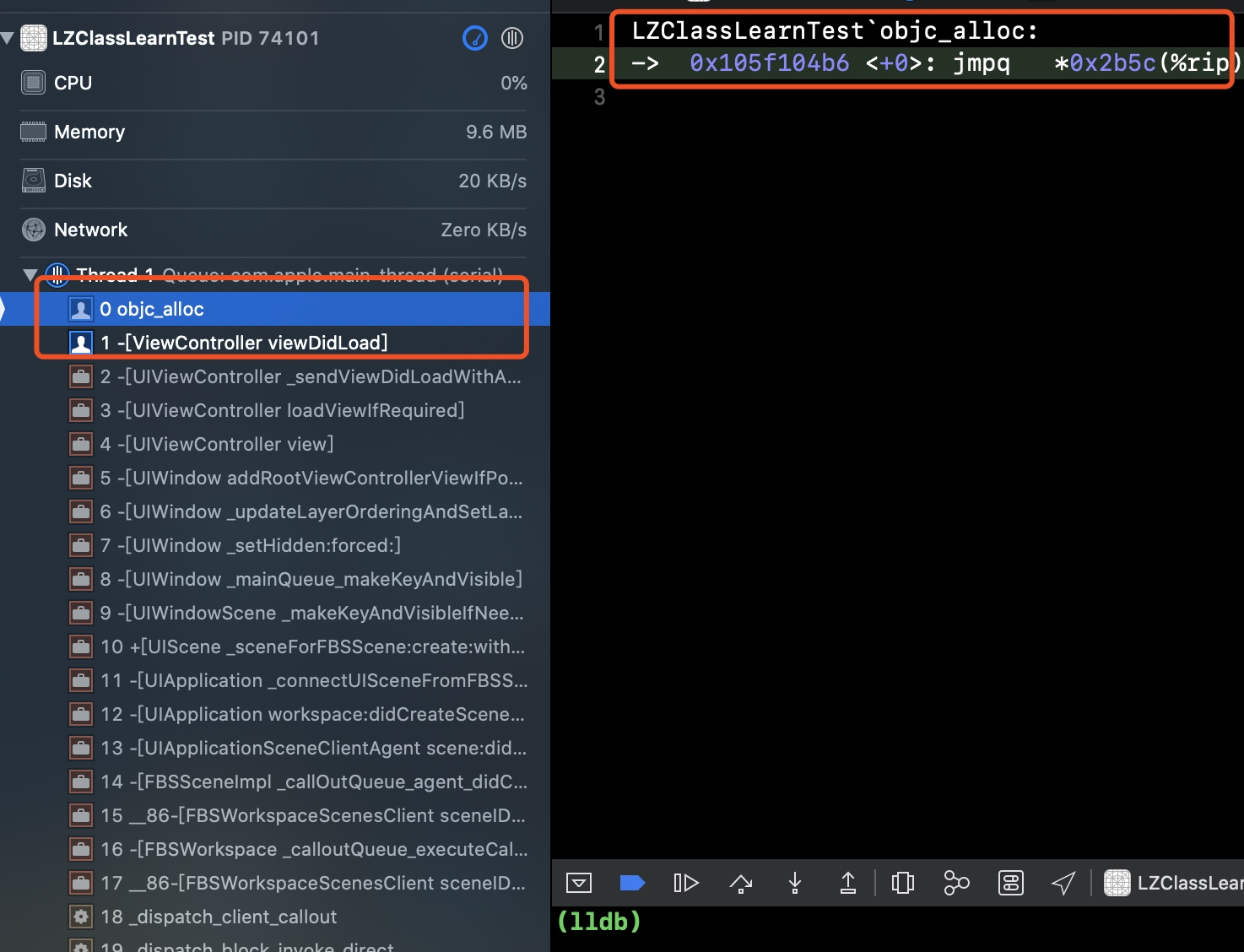The image size is (1244, 952).
Task: Select frame 5 addRootViewControllerViewIfPo… row
Action: [x=275, y=478]
